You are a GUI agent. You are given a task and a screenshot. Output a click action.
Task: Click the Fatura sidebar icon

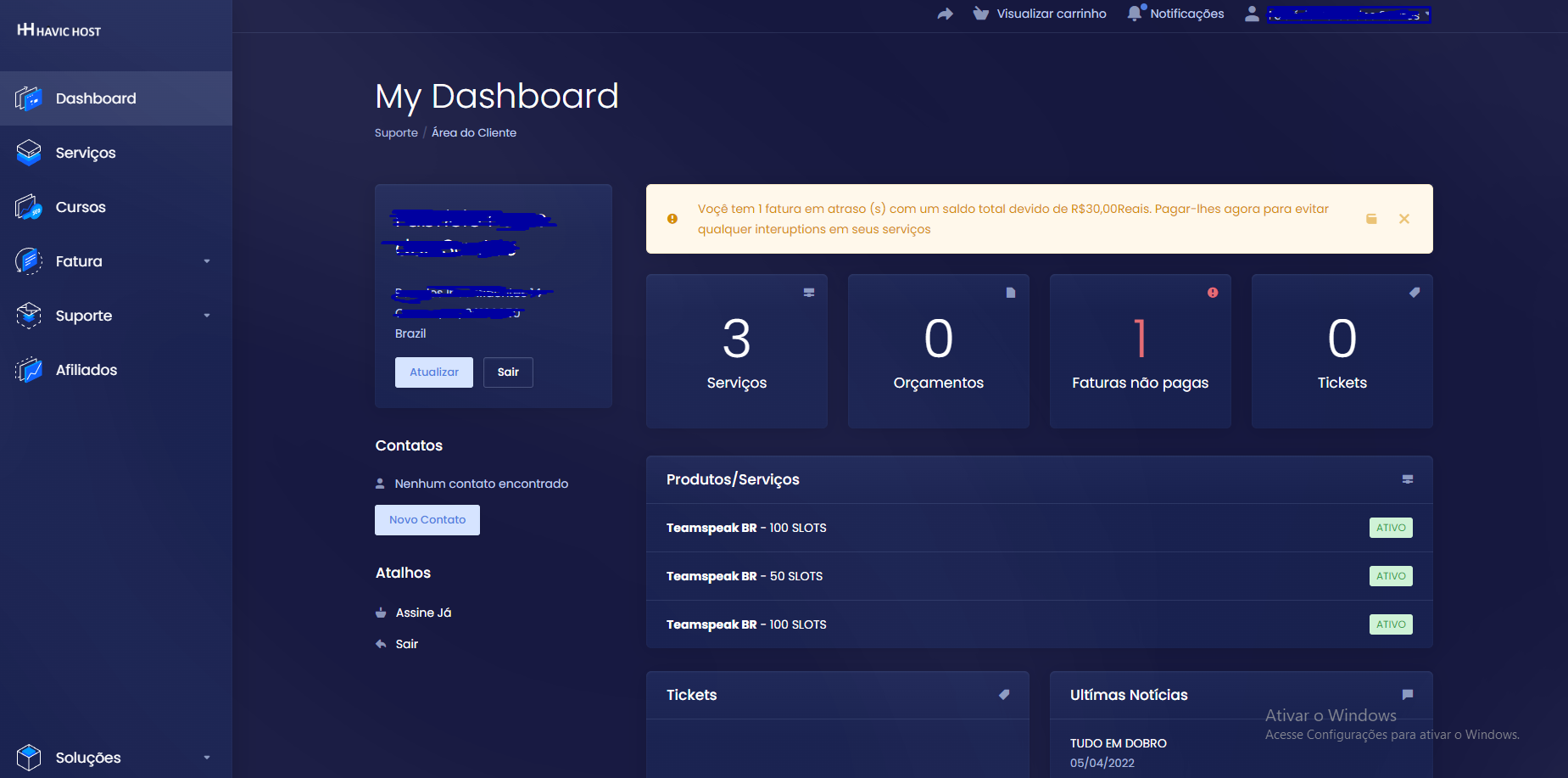click(29, 261)
